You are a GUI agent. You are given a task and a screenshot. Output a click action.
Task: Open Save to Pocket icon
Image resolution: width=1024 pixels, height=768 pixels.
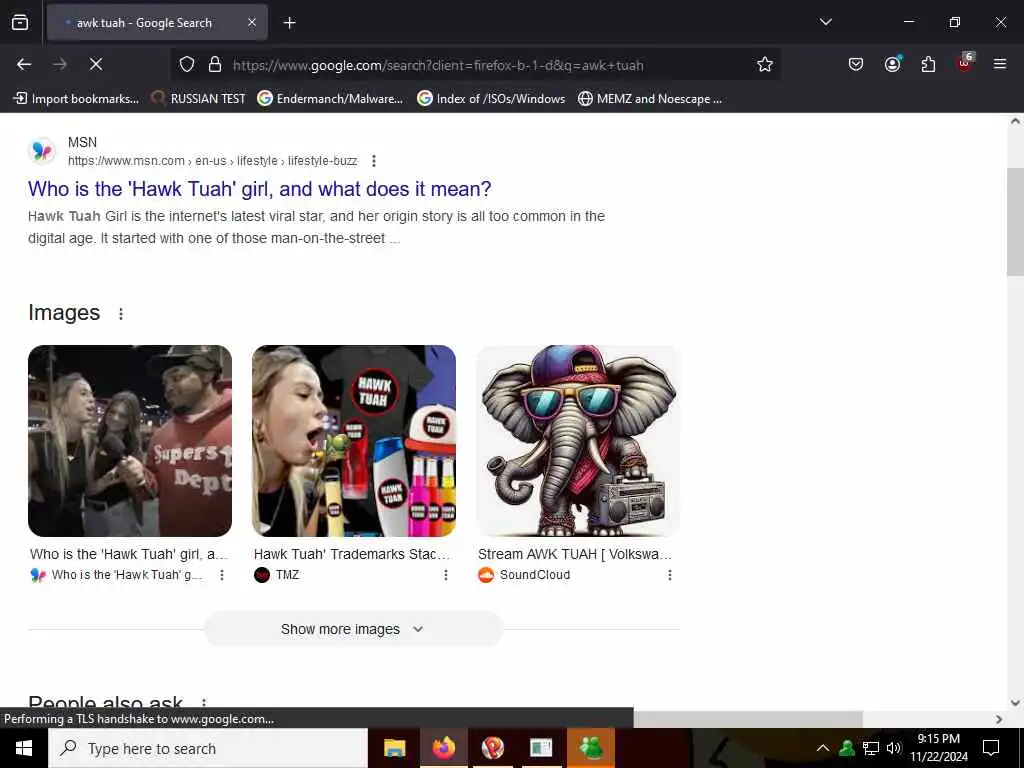coord(856,64)
